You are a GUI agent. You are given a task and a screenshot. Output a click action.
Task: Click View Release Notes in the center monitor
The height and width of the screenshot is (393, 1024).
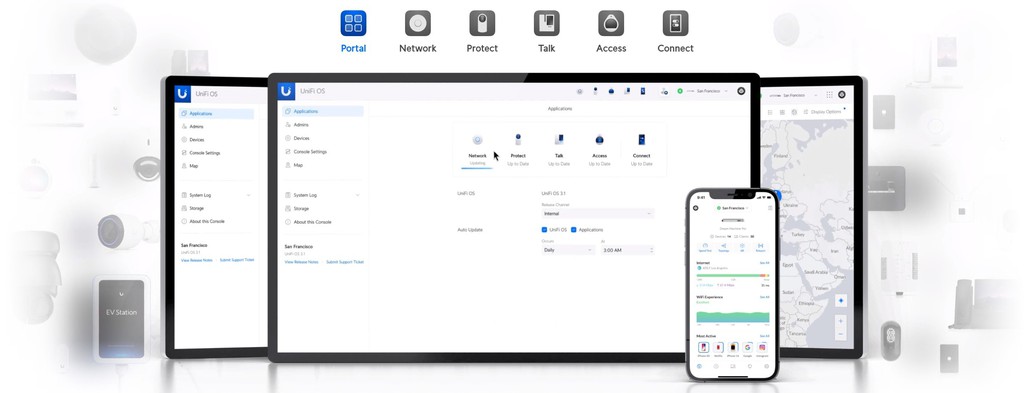[301, 262]
